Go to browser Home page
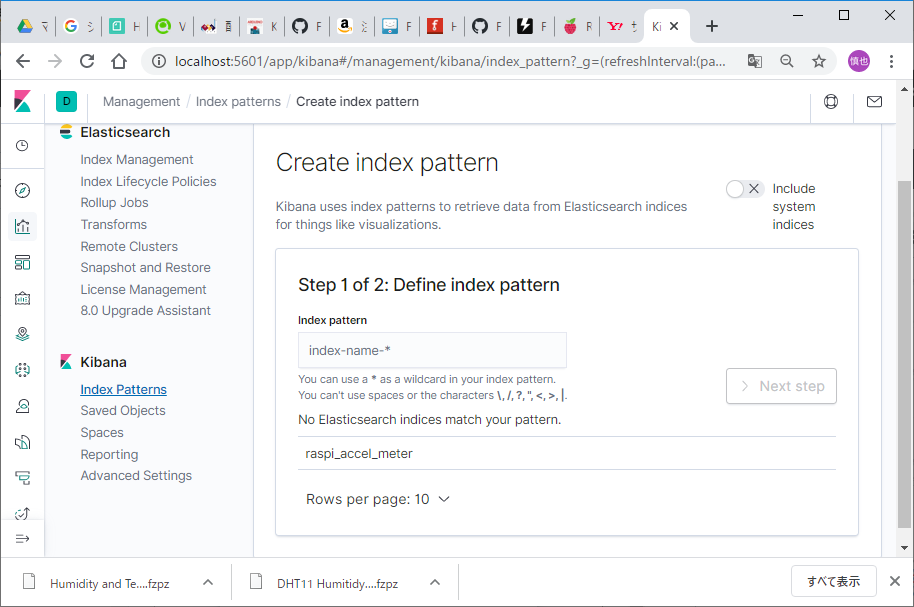Viewport: 914px width, 607px height. click(x=119, y=61)
